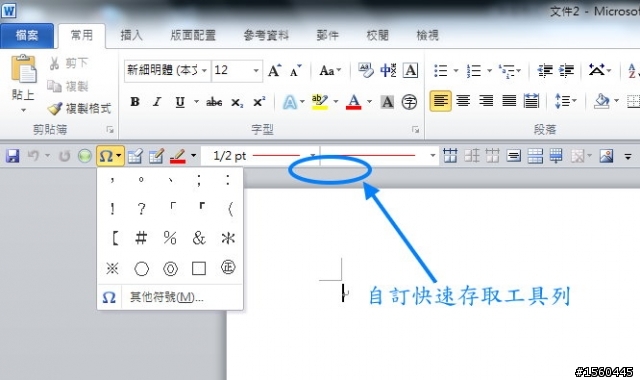Screen dimensions: 640x380
Task: Click Increase Indent icon
Action: (567, 71)
